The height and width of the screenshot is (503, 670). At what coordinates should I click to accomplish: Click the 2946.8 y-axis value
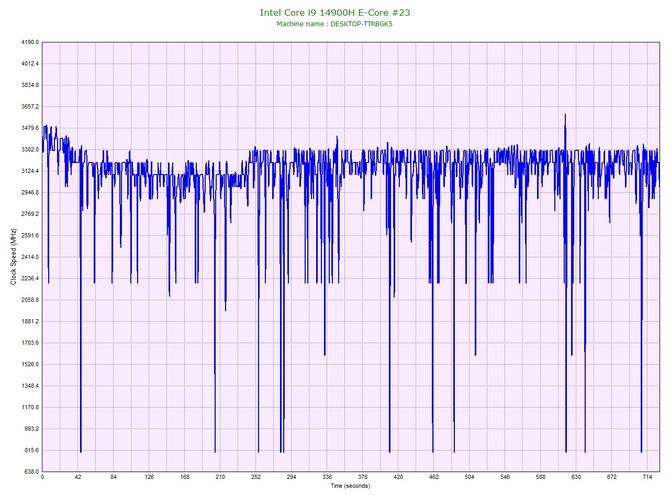coord(30,192)
